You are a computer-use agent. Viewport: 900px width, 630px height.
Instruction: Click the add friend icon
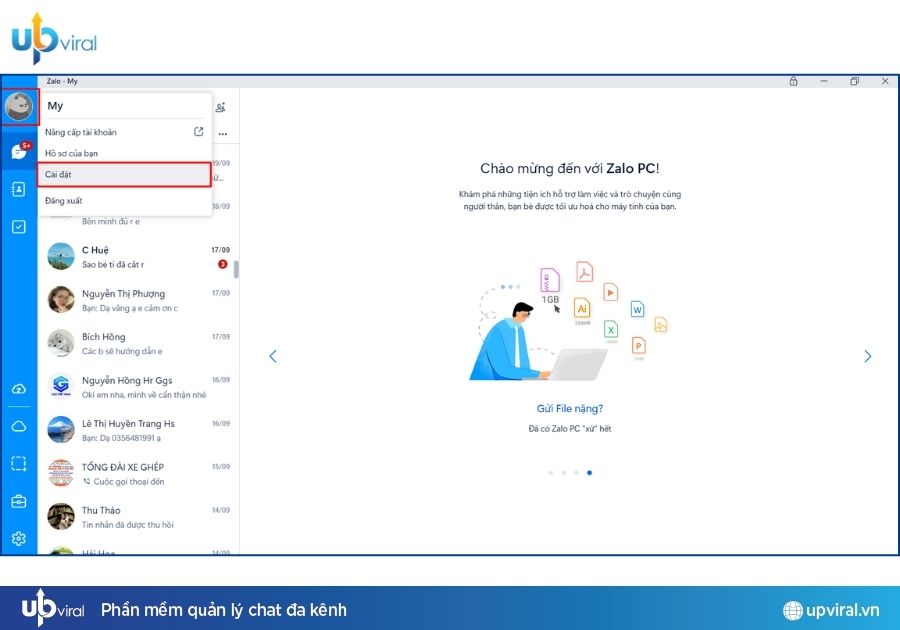[220, 107]
